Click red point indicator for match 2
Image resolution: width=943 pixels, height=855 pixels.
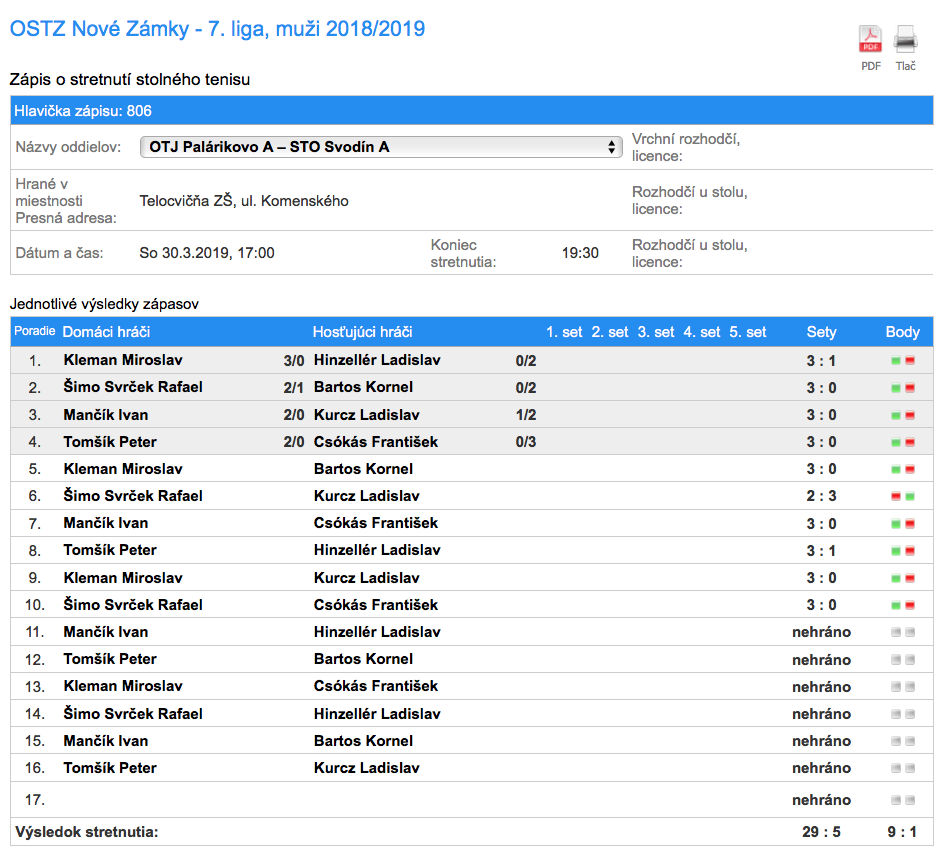coord(910,388)
